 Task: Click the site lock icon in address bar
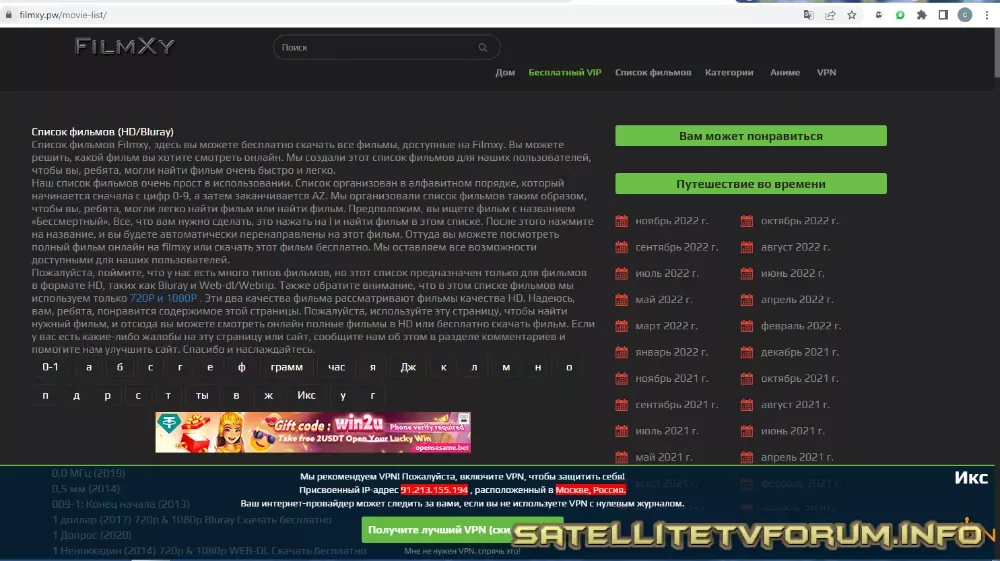point(8,15)
